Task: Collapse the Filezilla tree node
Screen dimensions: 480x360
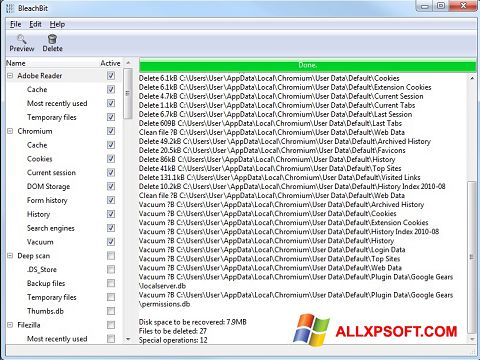Action: [x=10, y=325]
